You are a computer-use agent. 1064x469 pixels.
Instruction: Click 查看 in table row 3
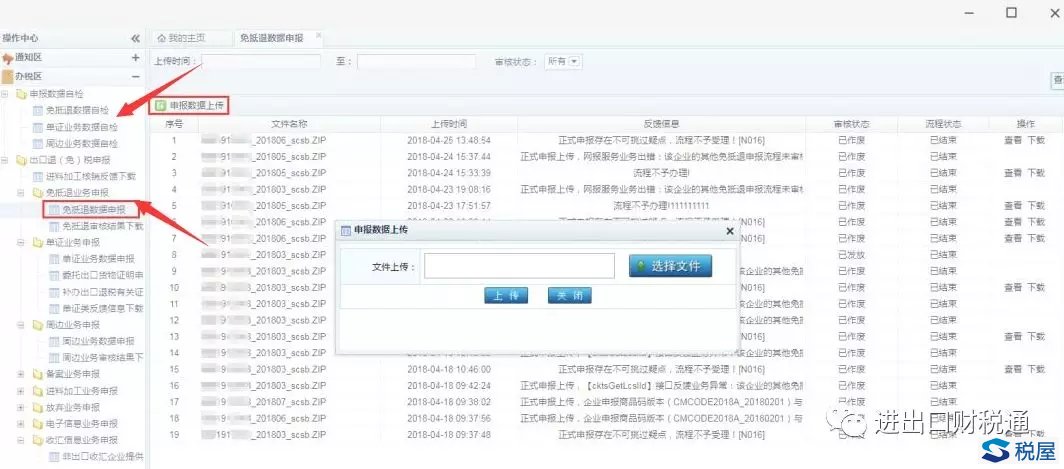[1012, 173]
